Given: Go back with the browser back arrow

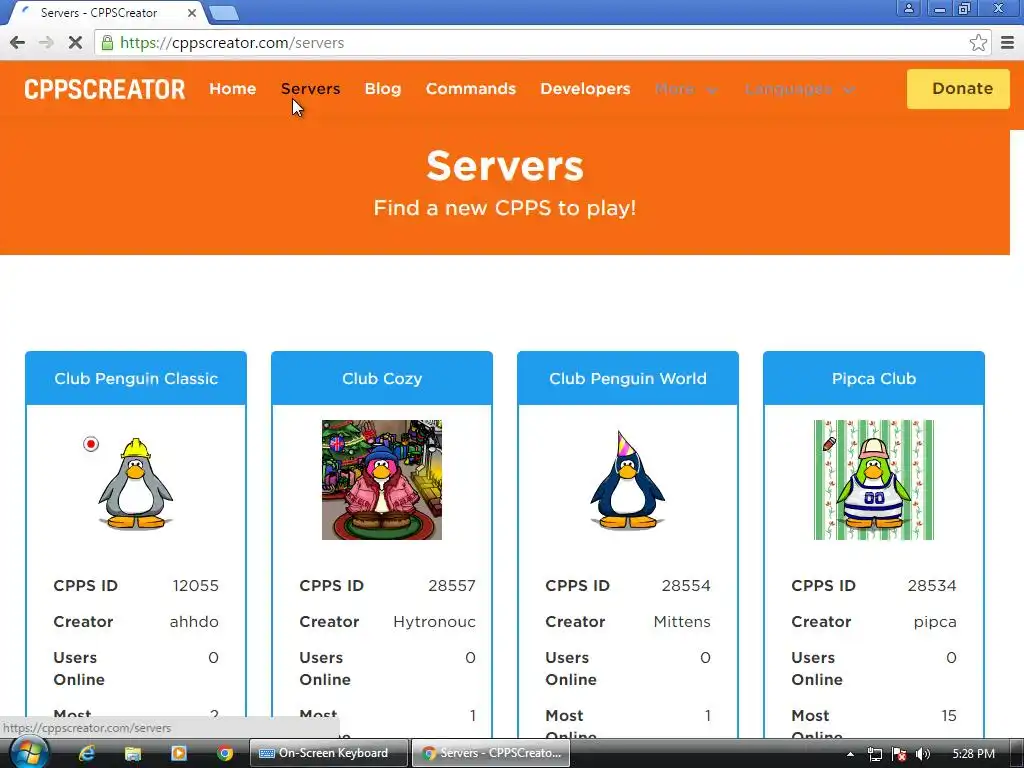Looking at the screenshot, I should coord(18,43).
